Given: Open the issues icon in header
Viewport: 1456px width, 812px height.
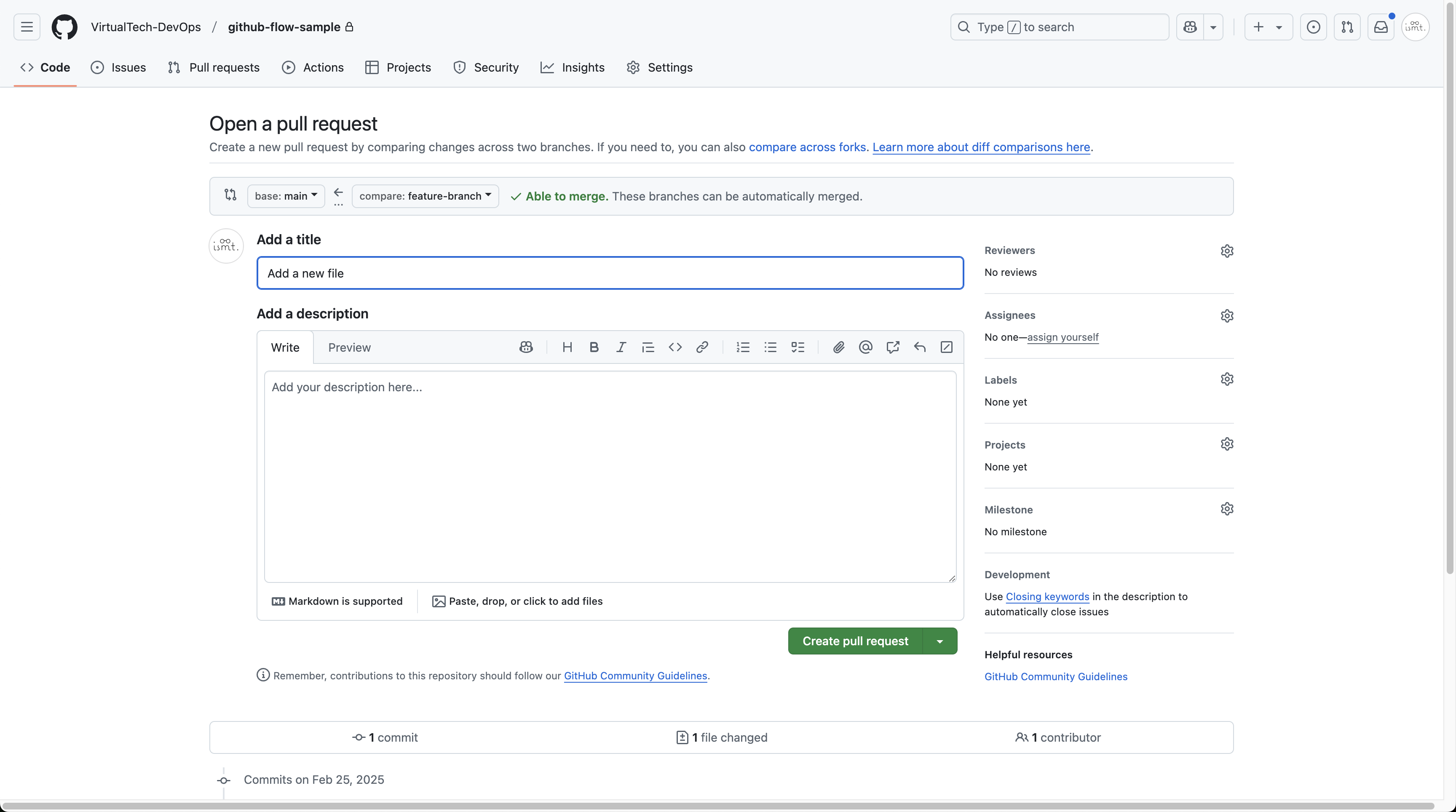Looking at the screenshot, I should click(x=1313, y=27).
